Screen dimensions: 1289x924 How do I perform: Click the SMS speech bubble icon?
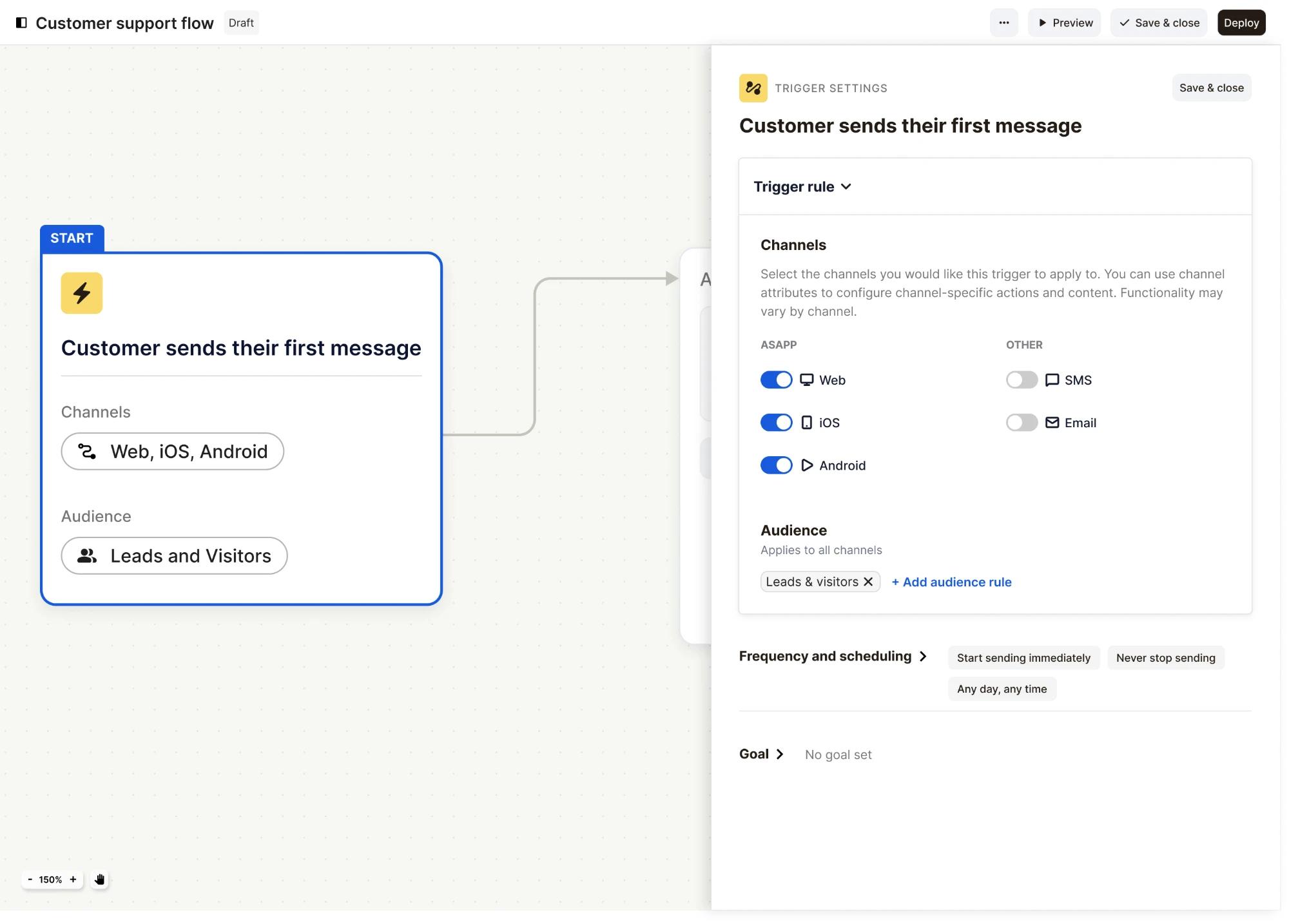1052,380
